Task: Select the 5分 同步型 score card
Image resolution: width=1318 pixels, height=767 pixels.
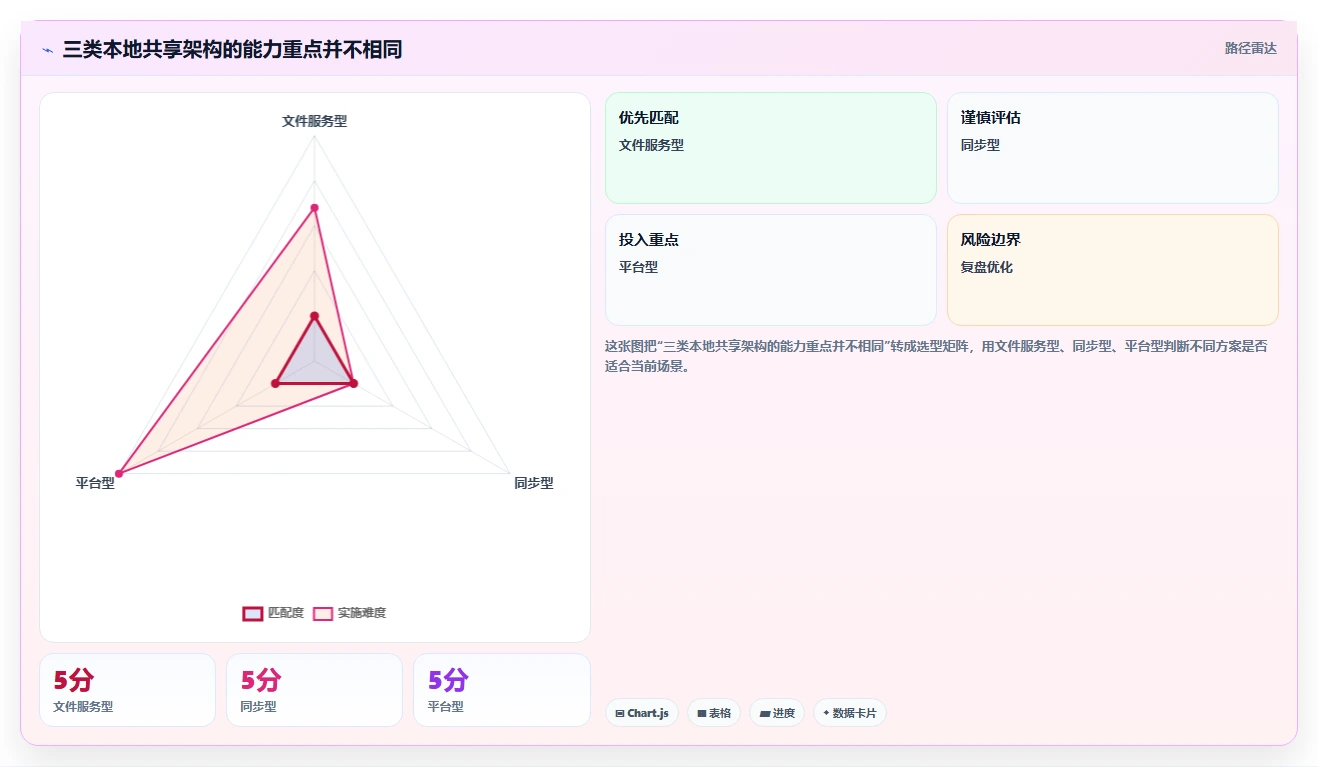Action: (x=314, y=690)
